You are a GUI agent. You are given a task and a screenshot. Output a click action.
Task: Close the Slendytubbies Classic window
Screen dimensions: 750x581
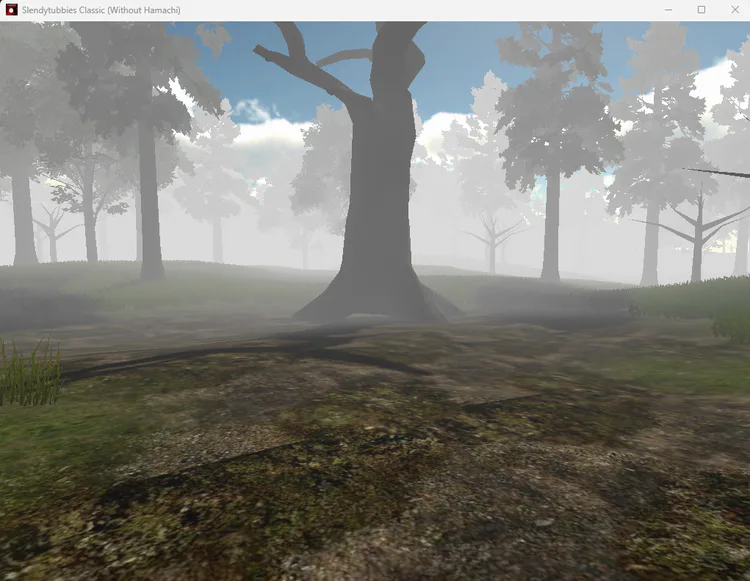coord(735,10)
